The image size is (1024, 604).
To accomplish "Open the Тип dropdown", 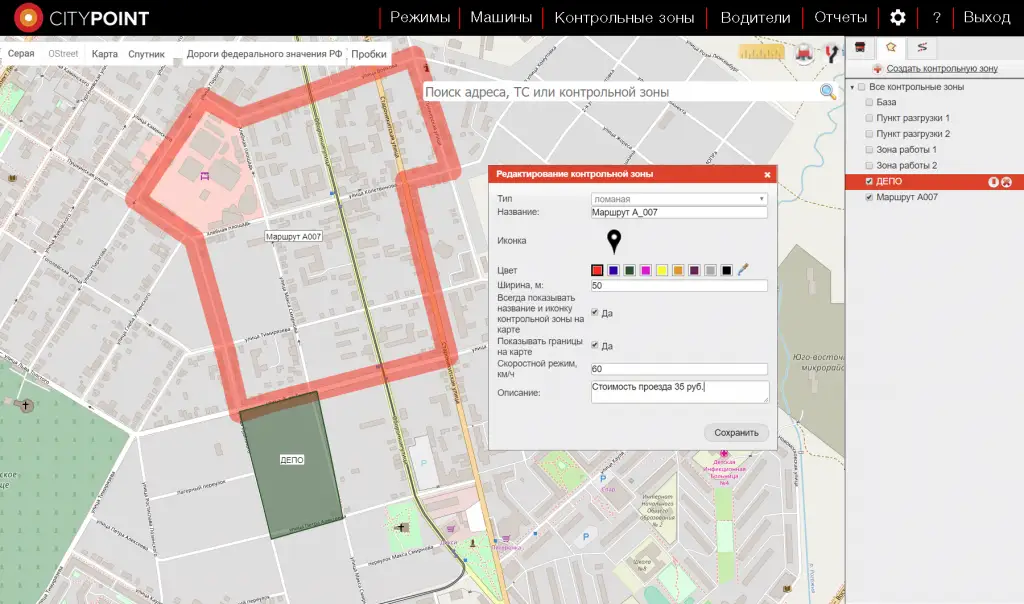I will click(679, 199).
